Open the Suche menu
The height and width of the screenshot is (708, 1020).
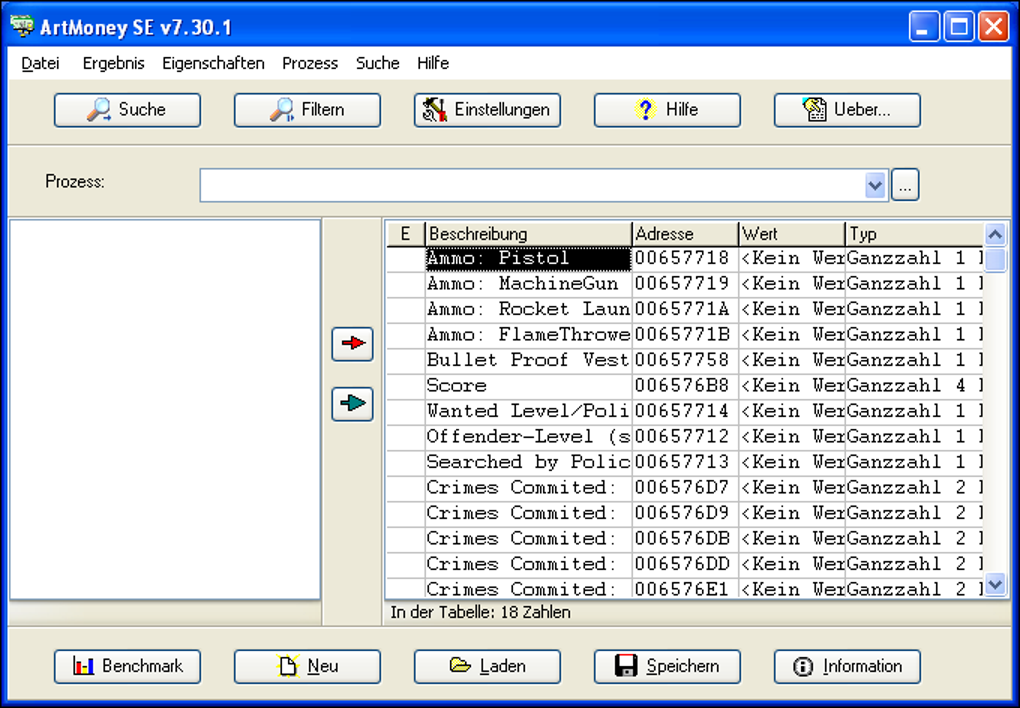tap(377, 63)
